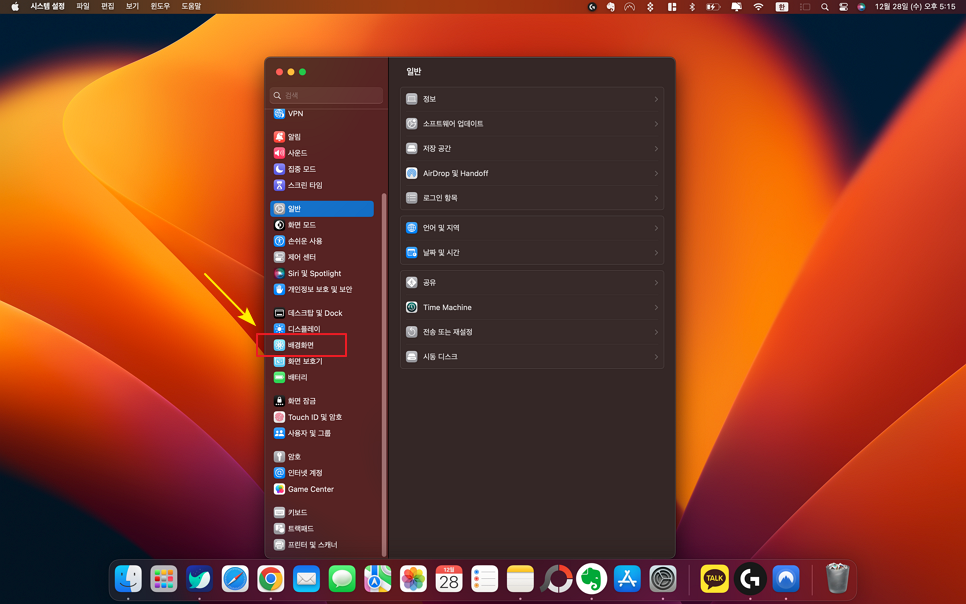Viewport: 966px width, 604px height.
Task: Open the 도움말 menu
Action: pyautogui.click(x=191, y=6)
